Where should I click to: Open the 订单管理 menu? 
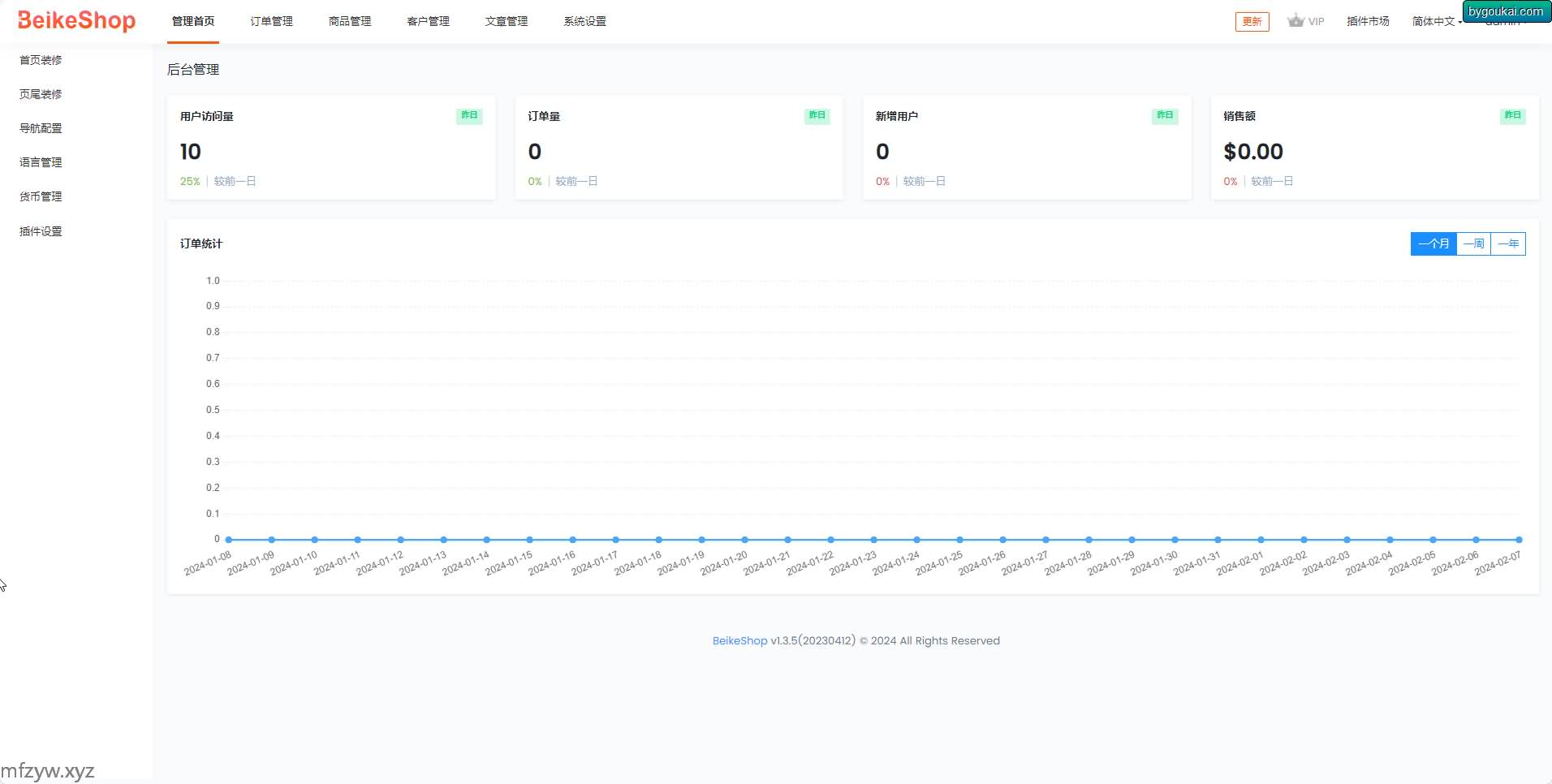(x=271, y=21)
